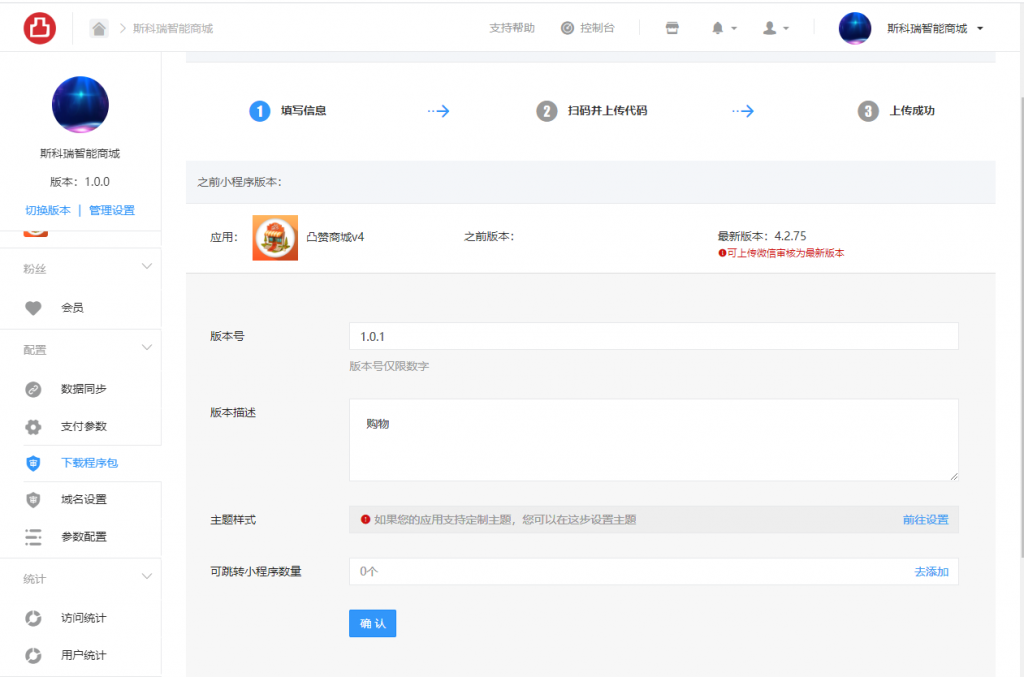Image resolution: width=1024 pixels, height=677 pixels.
Task: Click the red 可上传微信审核为最新版本 notice
Action: click(x=781, y=253)
